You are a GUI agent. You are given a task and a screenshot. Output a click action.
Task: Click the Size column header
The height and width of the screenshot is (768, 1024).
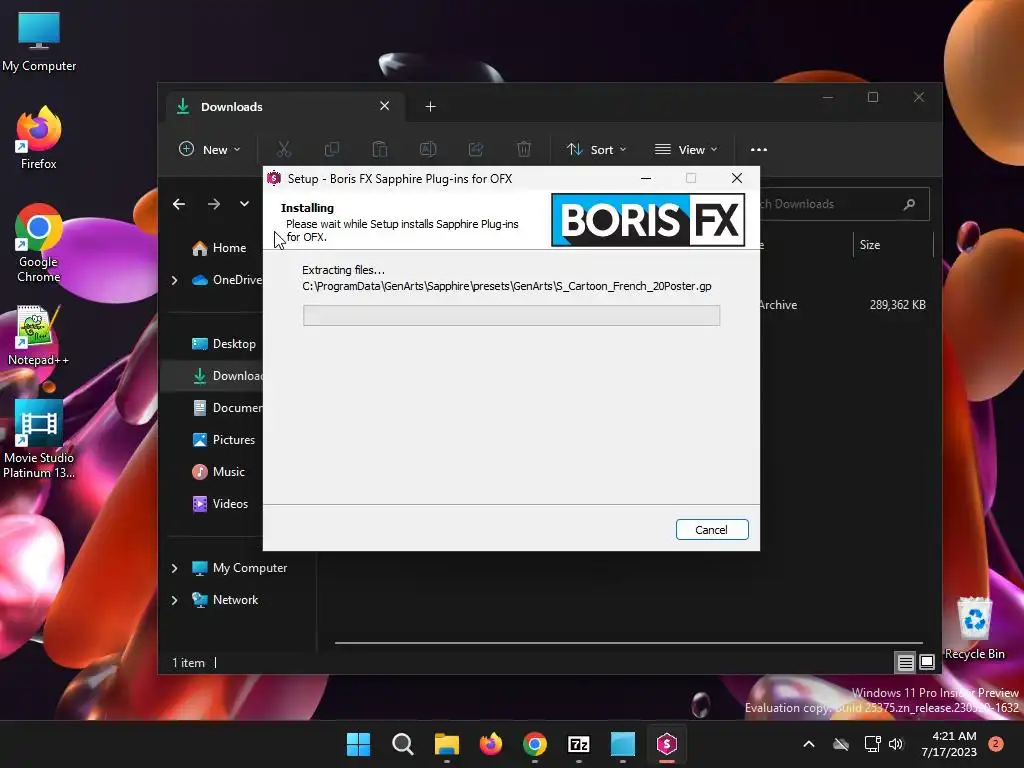(x=870, y=245)
